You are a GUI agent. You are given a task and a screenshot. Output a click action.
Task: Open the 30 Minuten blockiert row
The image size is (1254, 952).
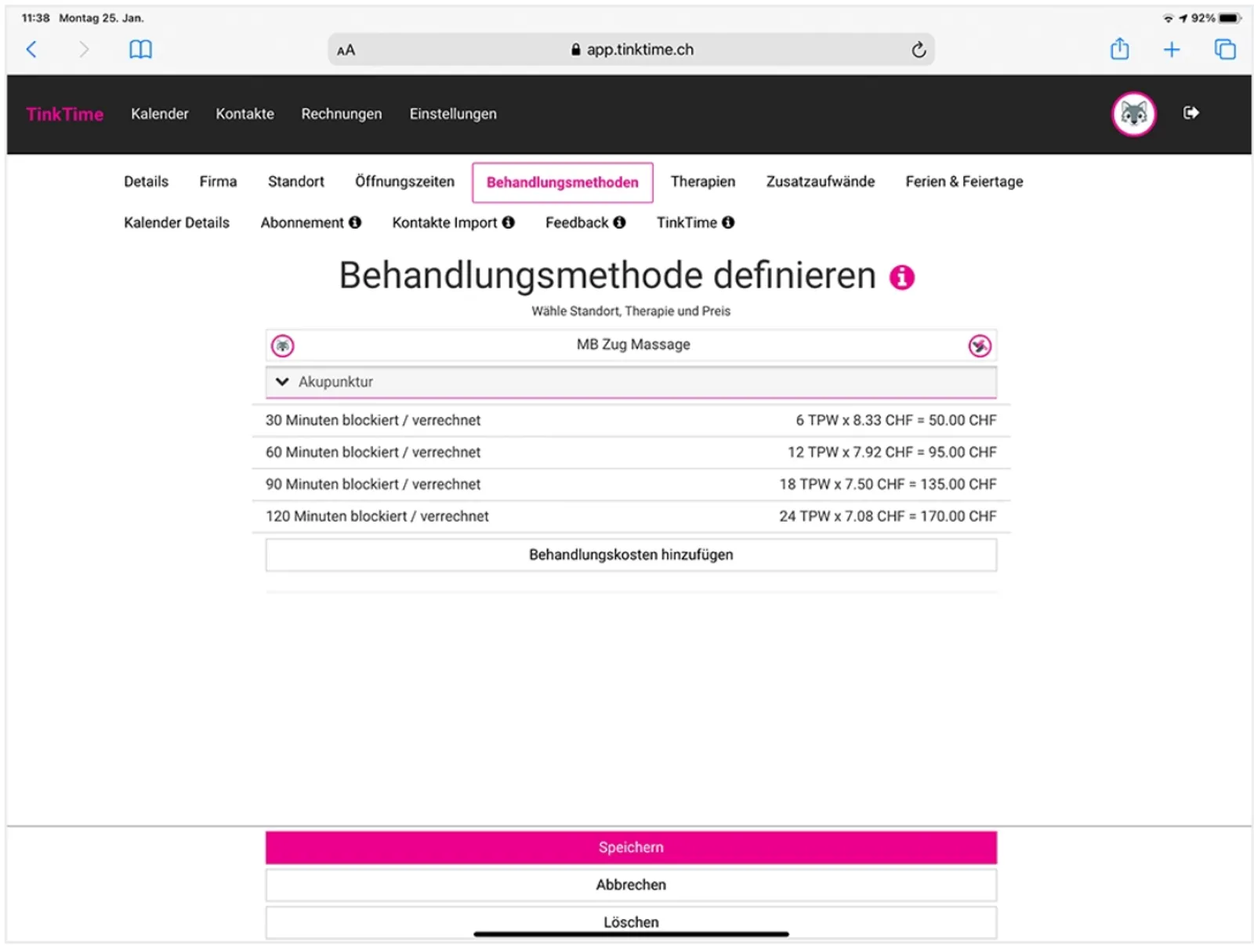(631, 421)
